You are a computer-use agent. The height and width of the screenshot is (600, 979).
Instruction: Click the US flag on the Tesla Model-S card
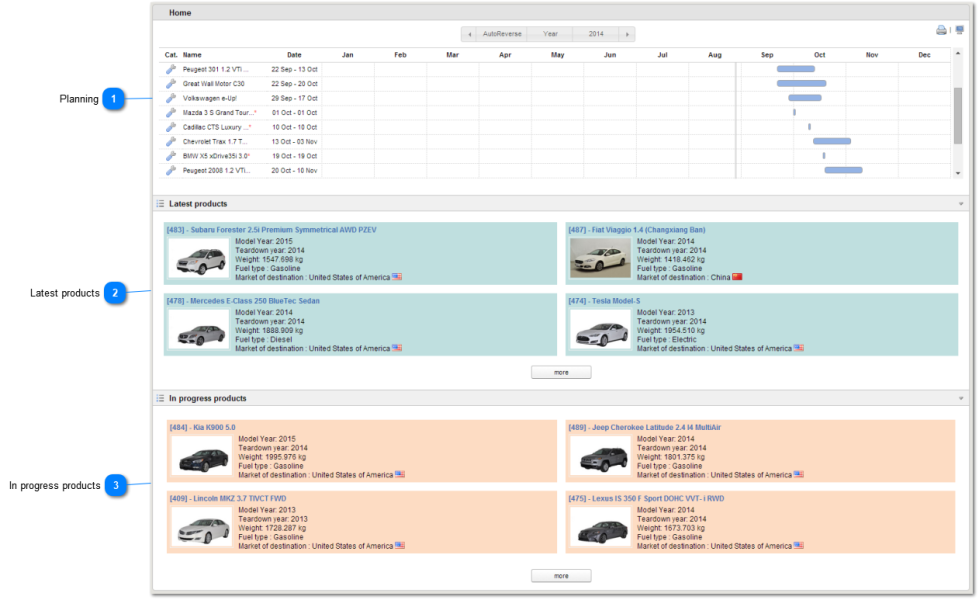(799, 348)
